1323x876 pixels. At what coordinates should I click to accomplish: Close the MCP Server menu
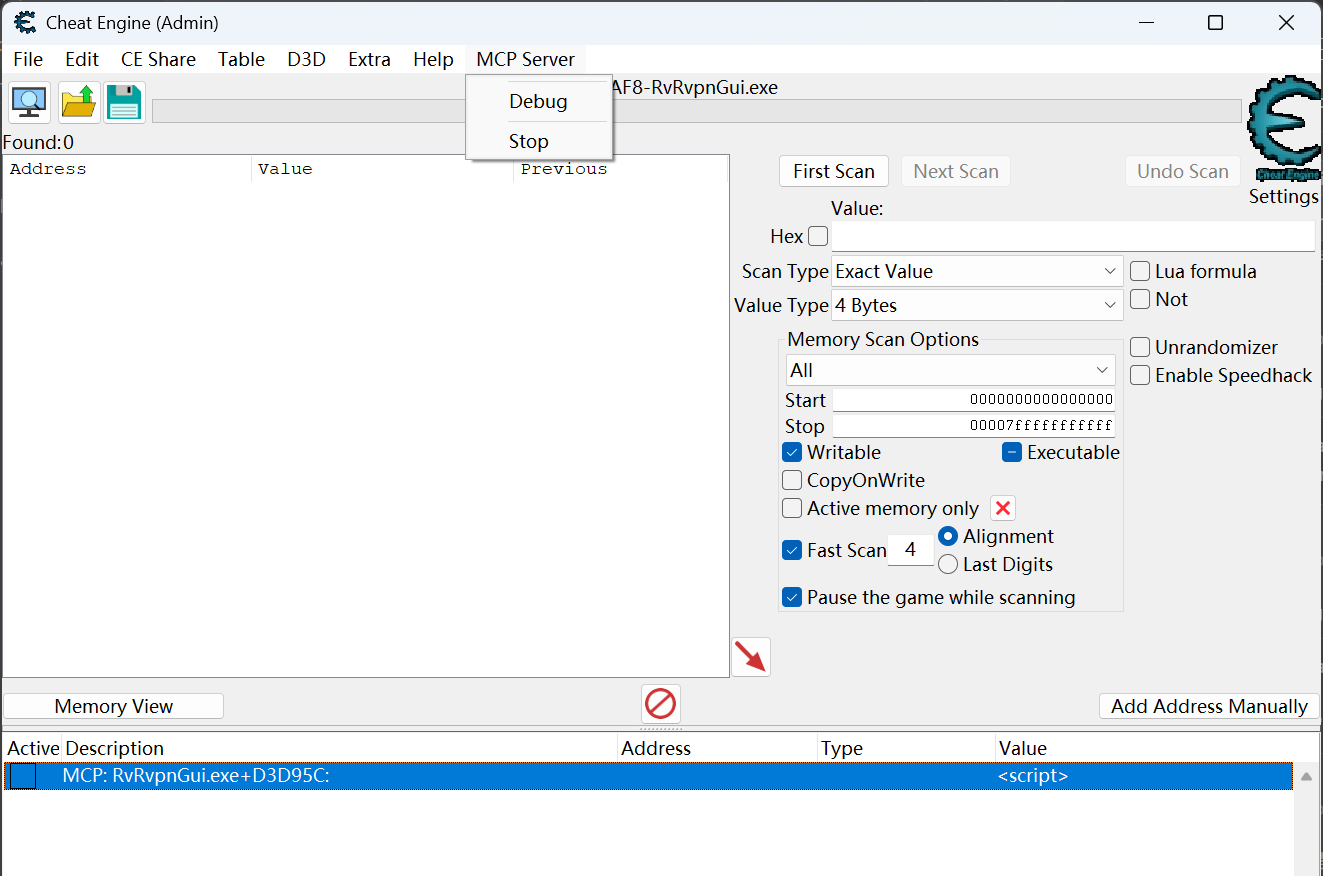click(x=526, y=59)
